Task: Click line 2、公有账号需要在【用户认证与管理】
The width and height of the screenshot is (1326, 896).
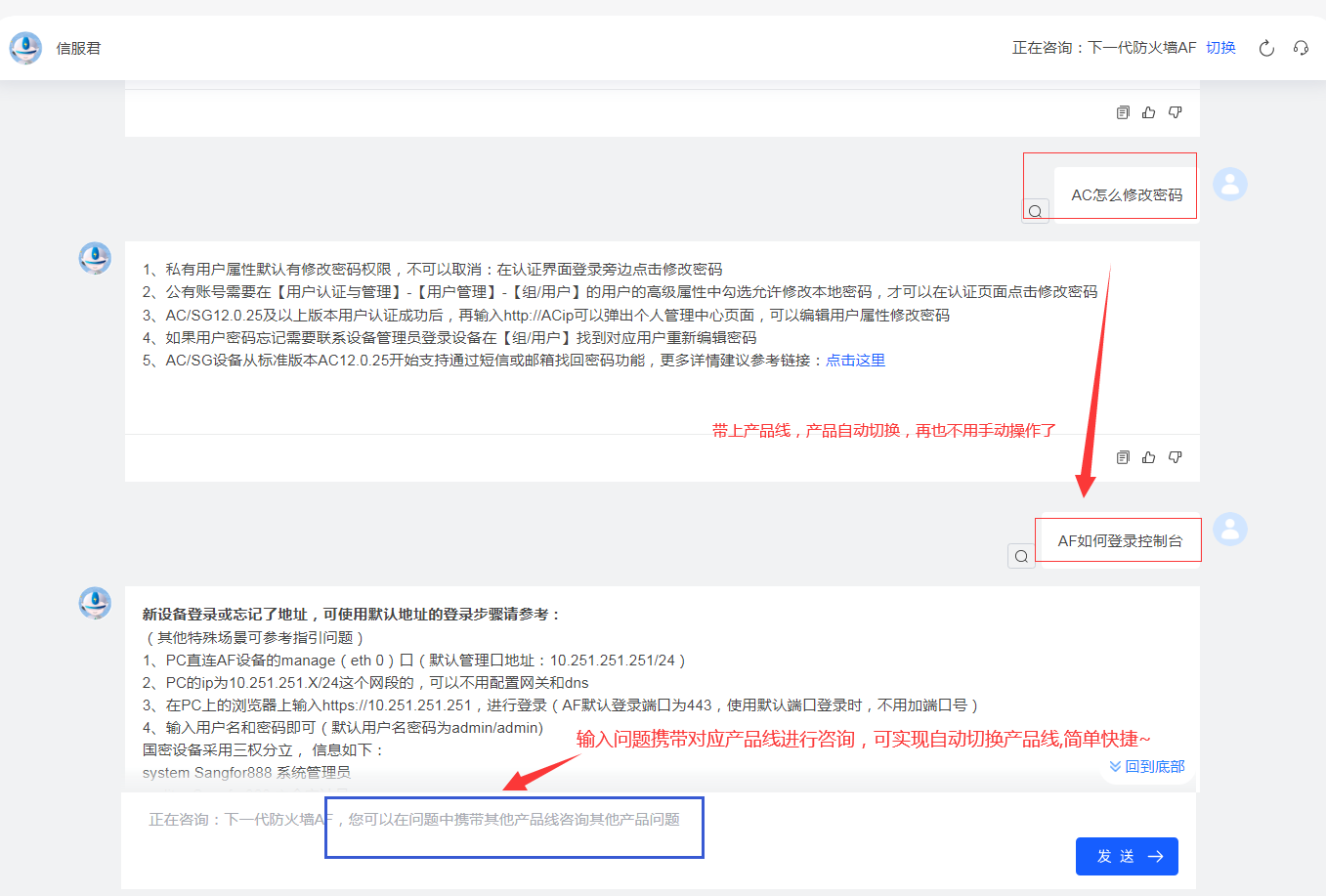Action: (620, 291)
